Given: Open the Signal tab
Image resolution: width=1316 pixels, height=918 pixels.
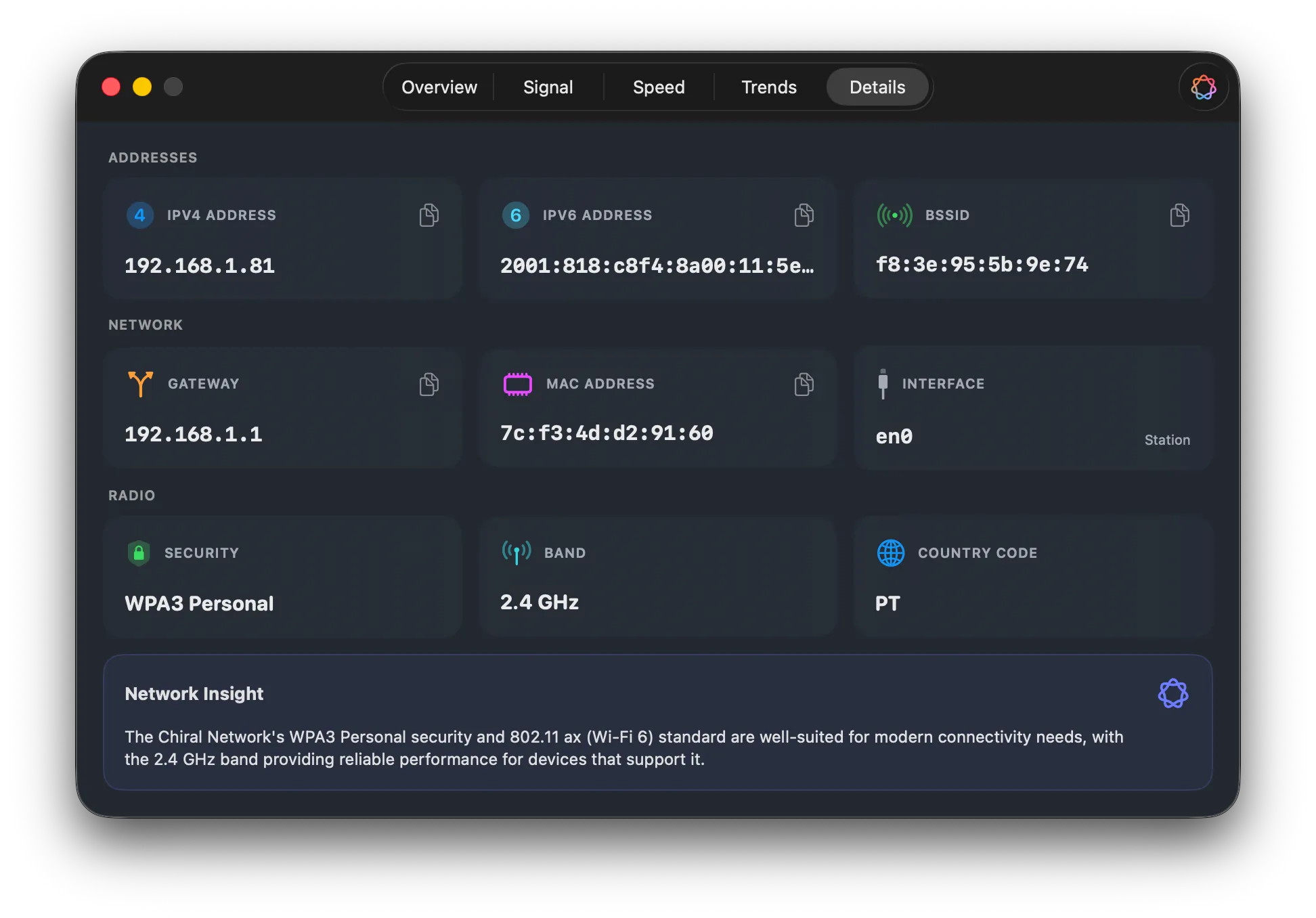Looking at the screenshot, I should click(548, 87).
